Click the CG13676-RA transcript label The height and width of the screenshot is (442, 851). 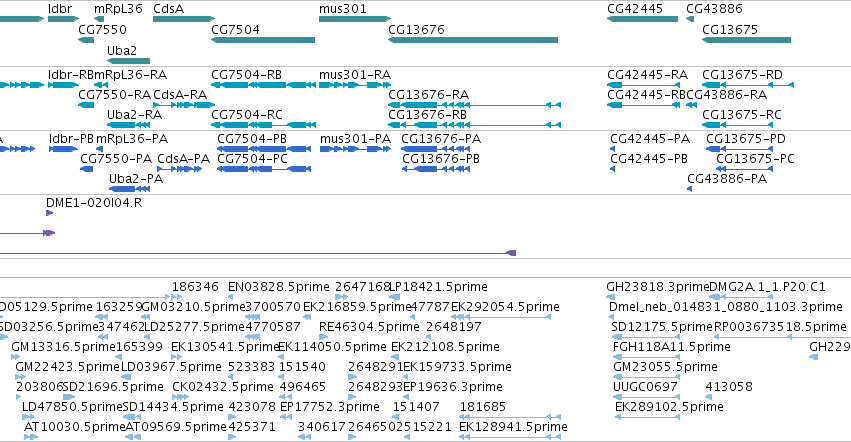pos(428,95)
